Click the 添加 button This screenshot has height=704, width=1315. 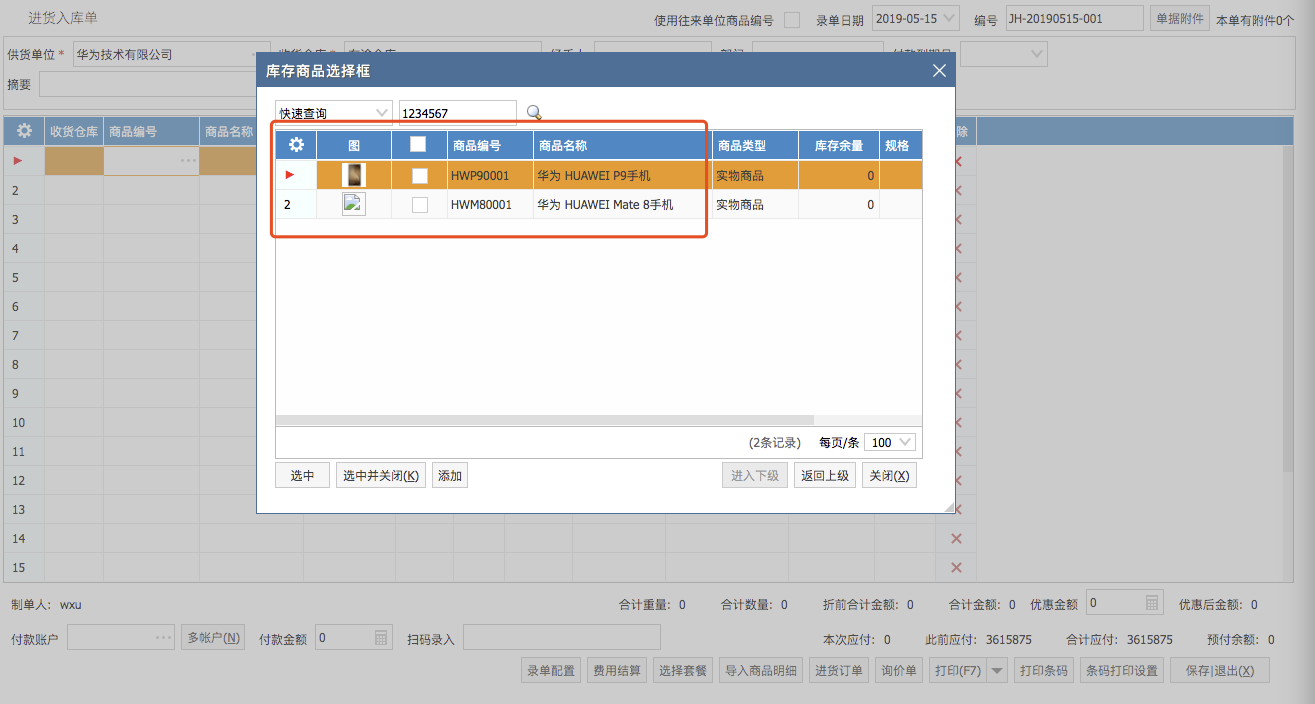[x=450, y=476]
